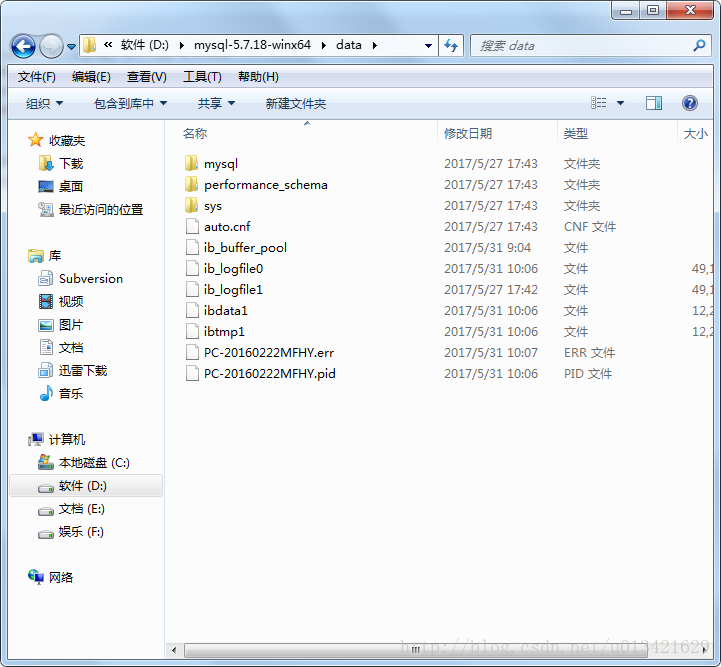This screenshot has height=667, width=721.
Task: Select the PC-20160222MFHY.pid file
Action: tap(269, 374)
